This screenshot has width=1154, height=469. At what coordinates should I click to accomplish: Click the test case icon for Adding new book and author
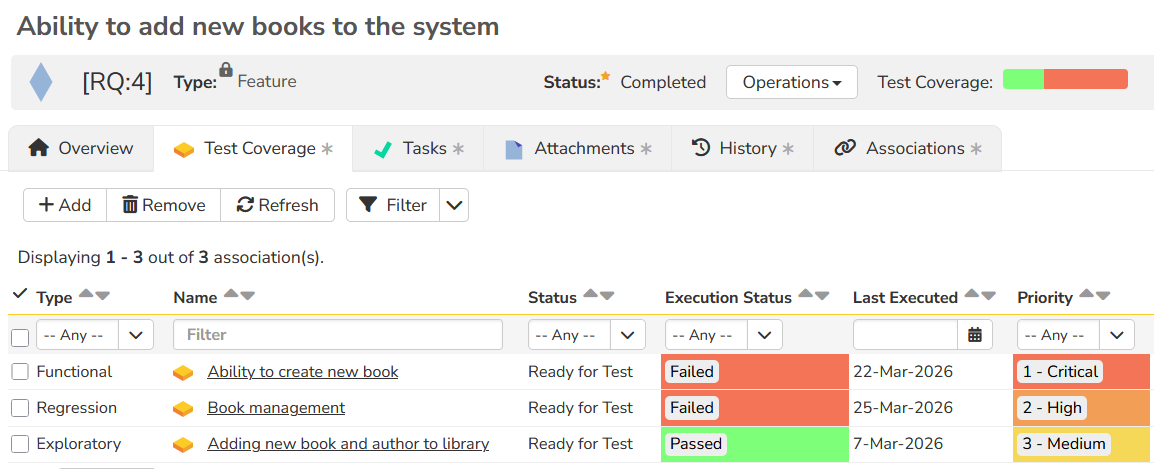(x=183, y=445)
